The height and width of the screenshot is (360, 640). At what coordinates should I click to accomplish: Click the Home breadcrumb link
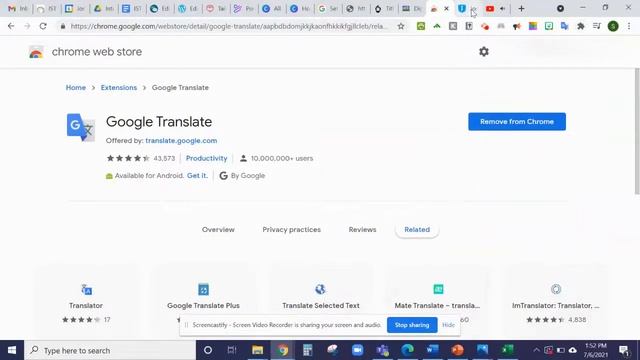point(76,87)
